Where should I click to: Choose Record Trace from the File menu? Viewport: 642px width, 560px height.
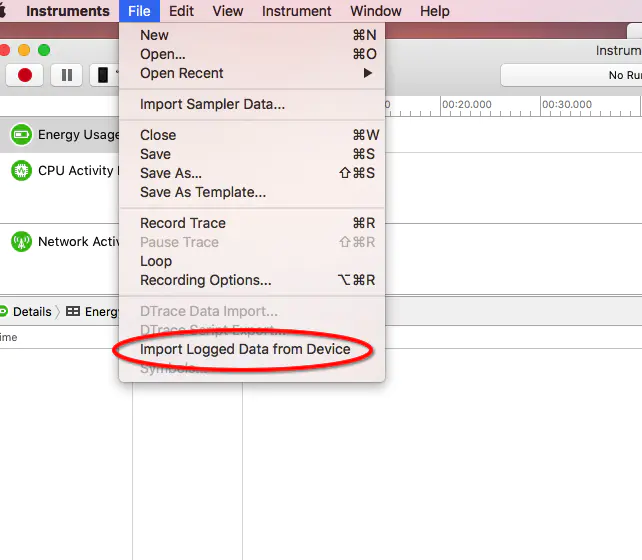252,223
